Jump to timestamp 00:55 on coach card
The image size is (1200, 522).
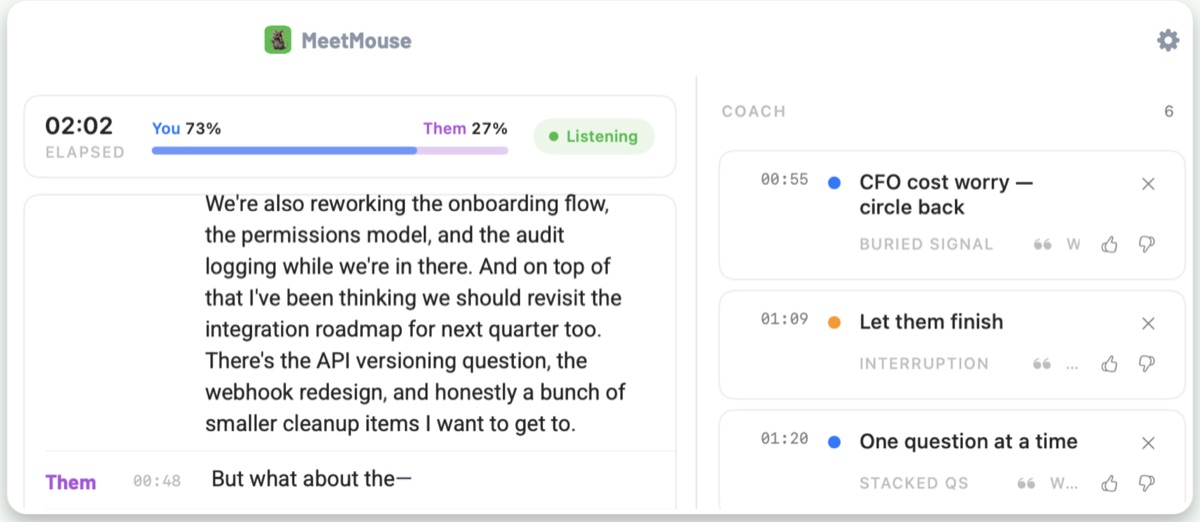(784, 181)
